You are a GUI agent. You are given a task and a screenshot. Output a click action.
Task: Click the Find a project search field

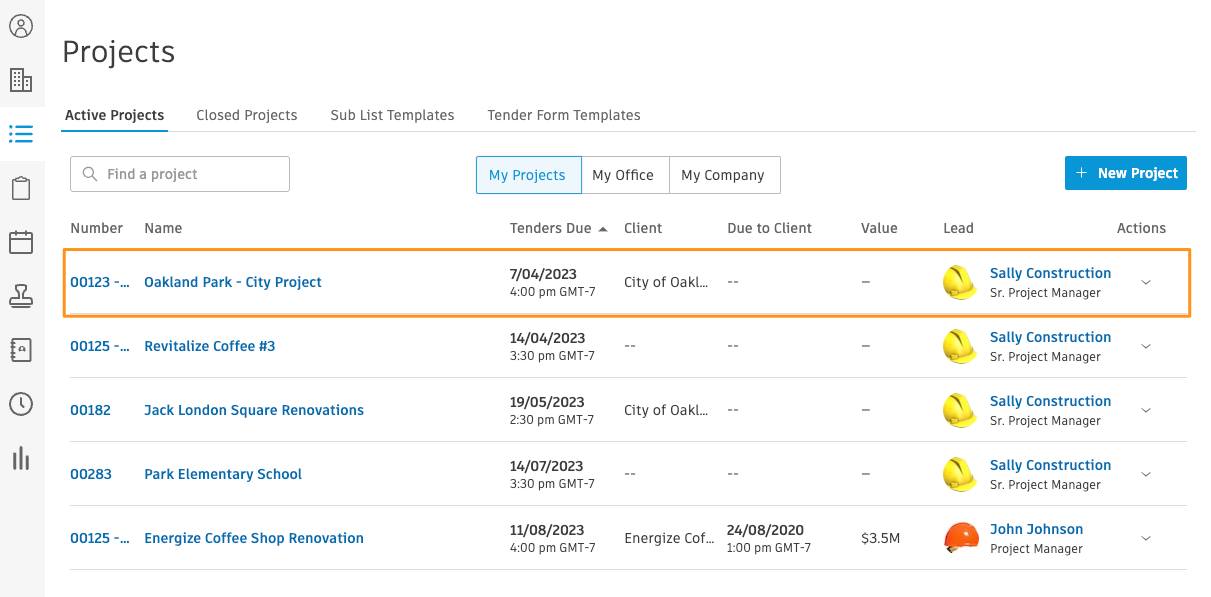[180, 174]
